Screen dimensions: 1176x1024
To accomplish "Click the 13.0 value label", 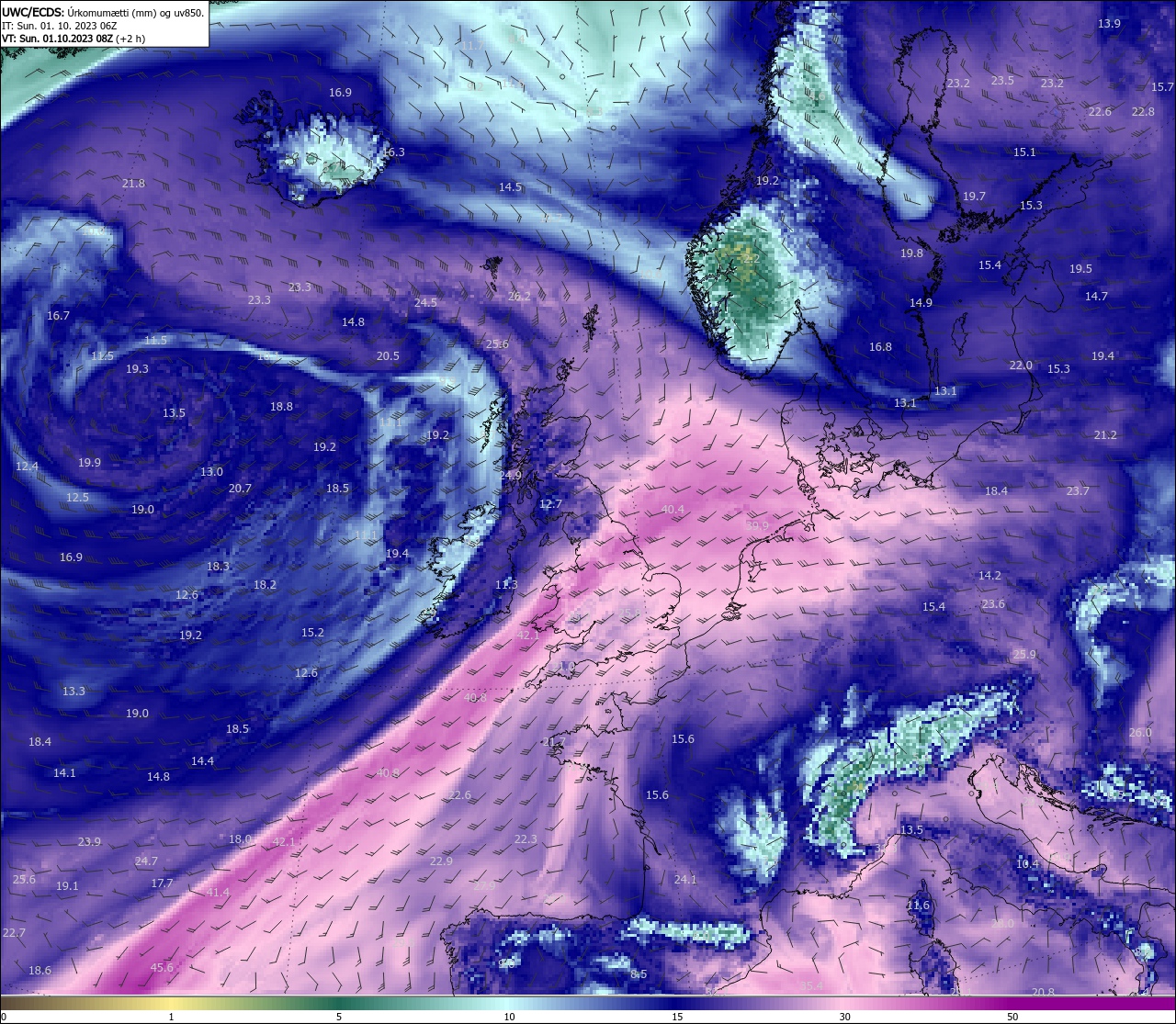I will (211, 472).
